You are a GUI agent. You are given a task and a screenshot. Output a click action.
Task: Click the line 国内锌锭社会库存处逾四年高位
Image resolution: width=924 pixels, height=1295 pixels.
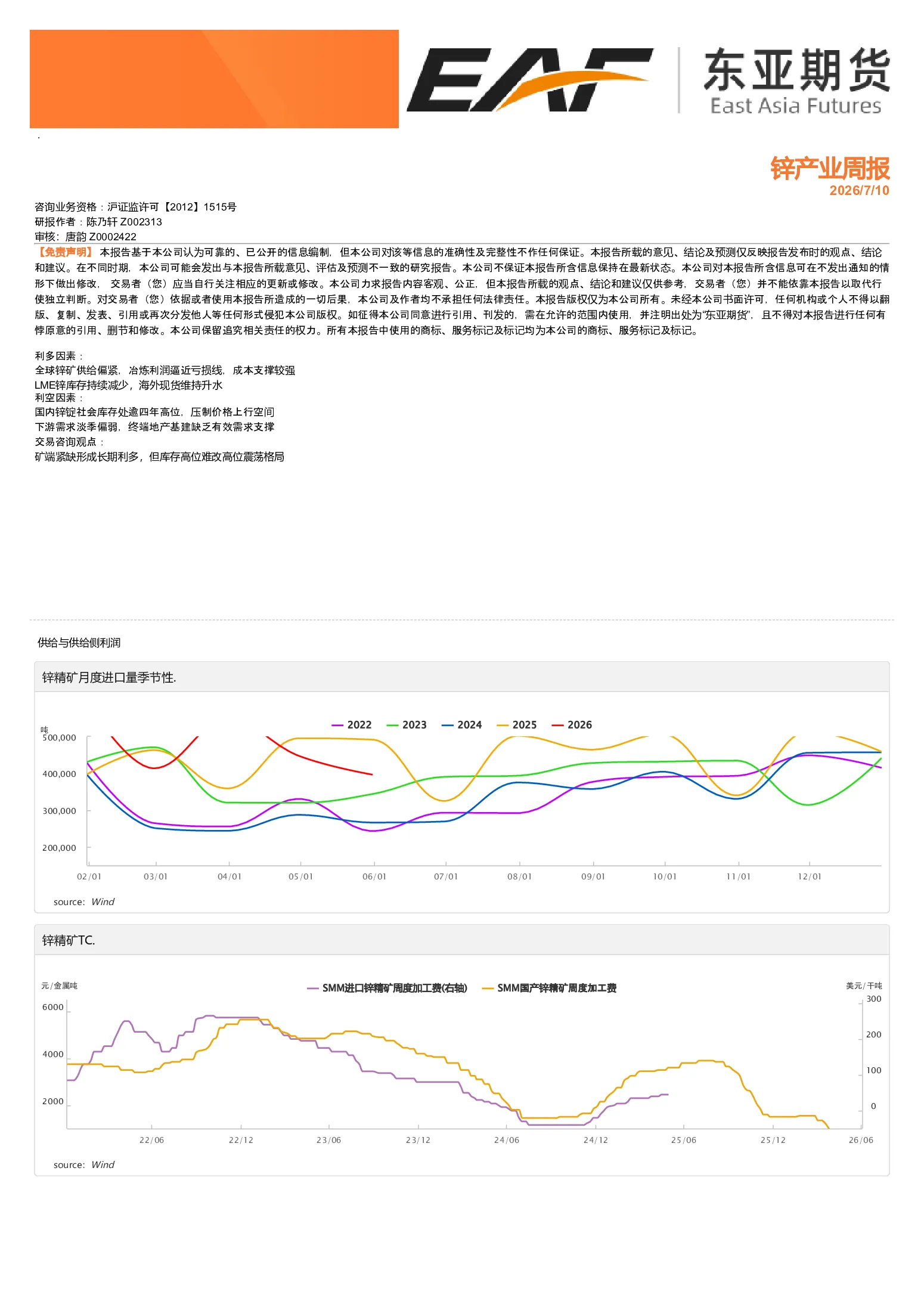[x=154, y=412]
